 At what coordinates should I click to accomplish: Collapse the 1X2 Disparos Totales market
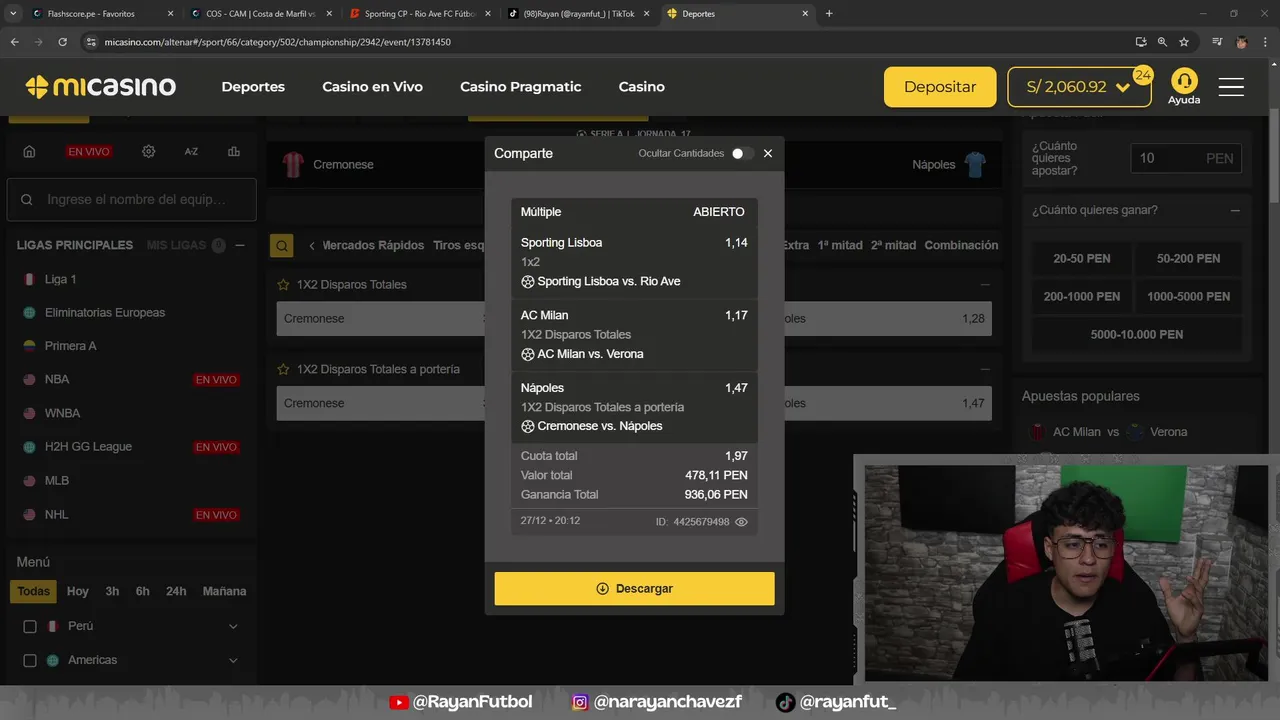click(x=984, y=285)
